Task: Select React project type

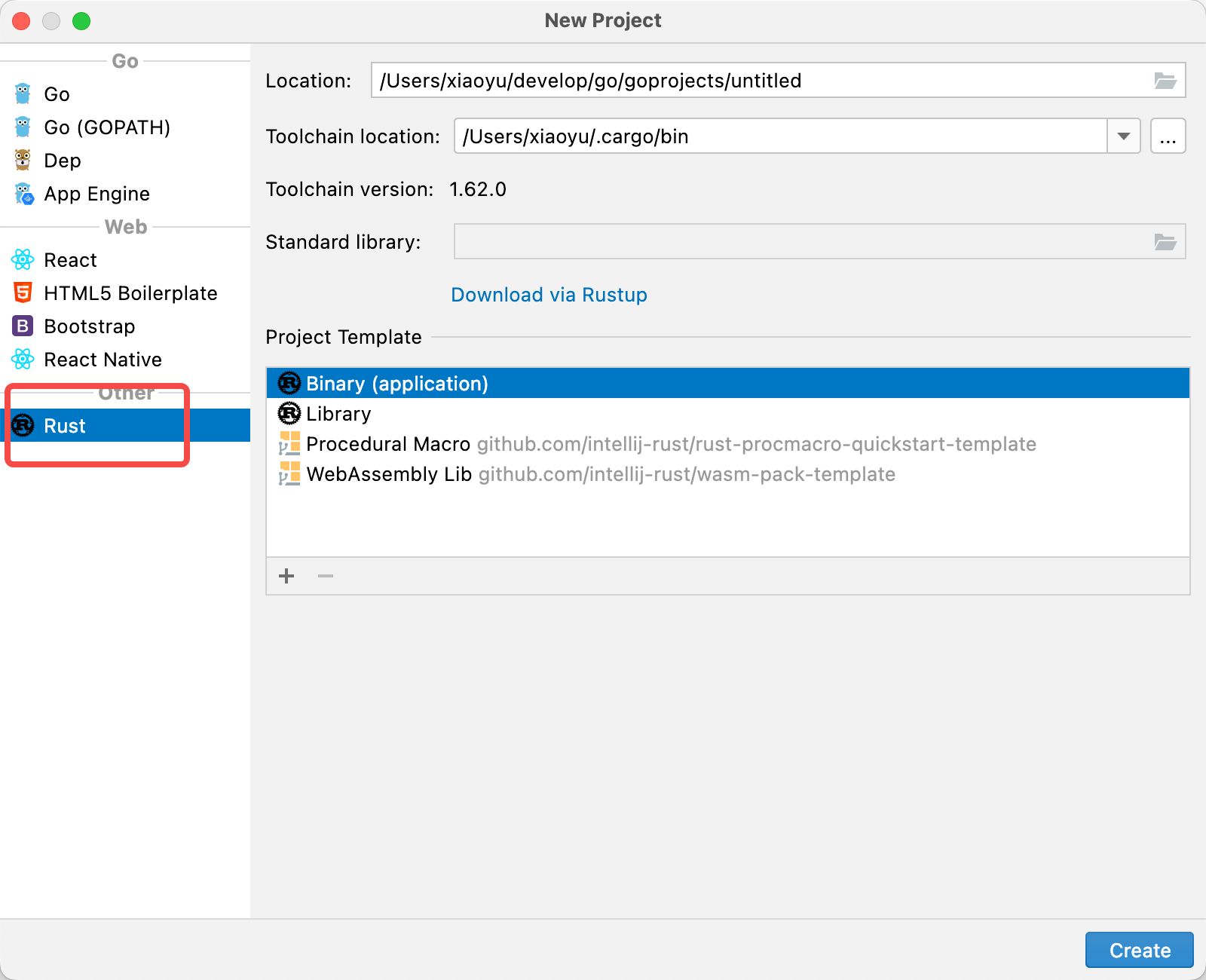Action: pos(125,259)
